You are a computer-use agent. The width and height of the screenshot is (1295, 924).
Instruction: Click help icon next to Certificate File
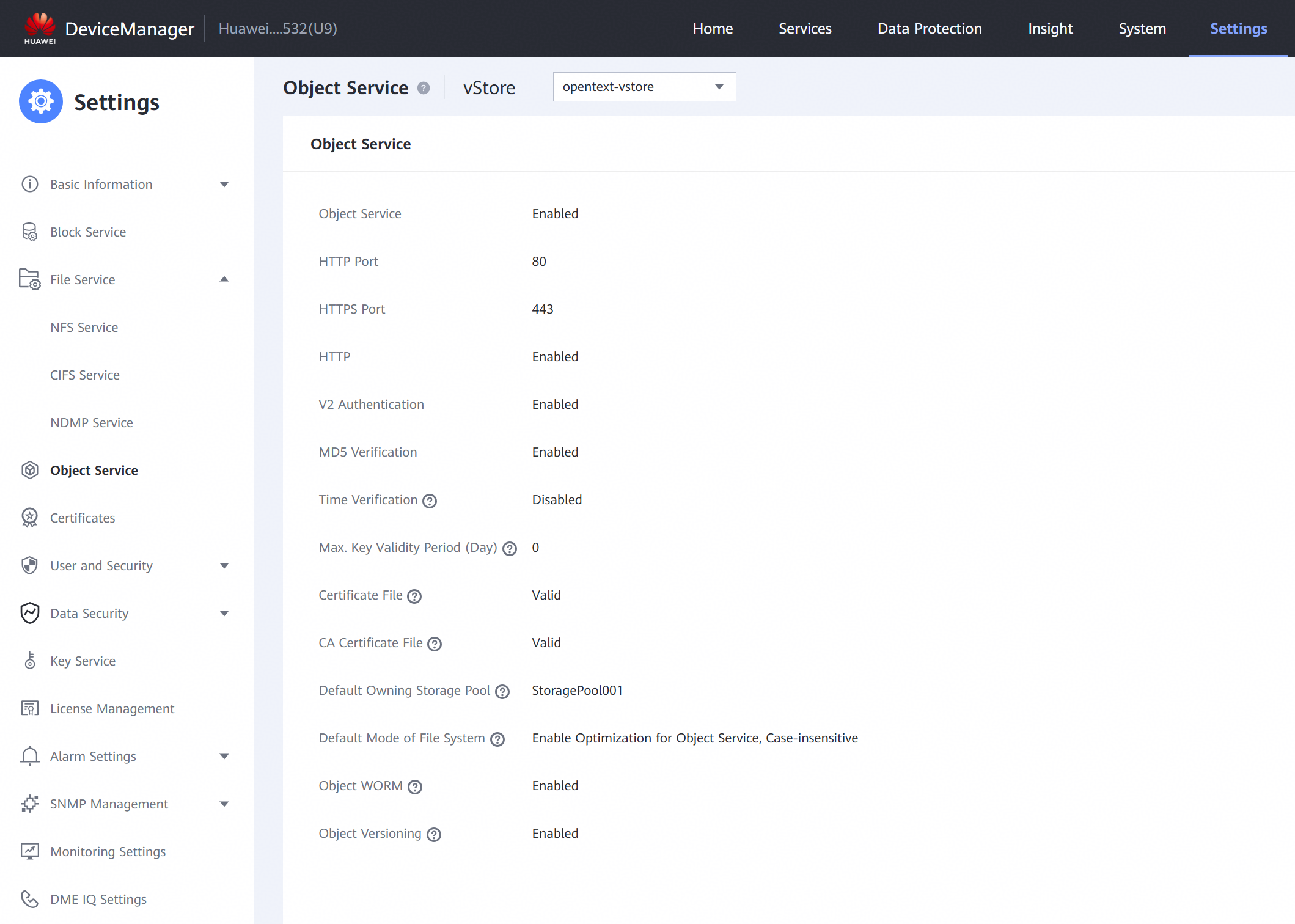click(x=414, y=596)
